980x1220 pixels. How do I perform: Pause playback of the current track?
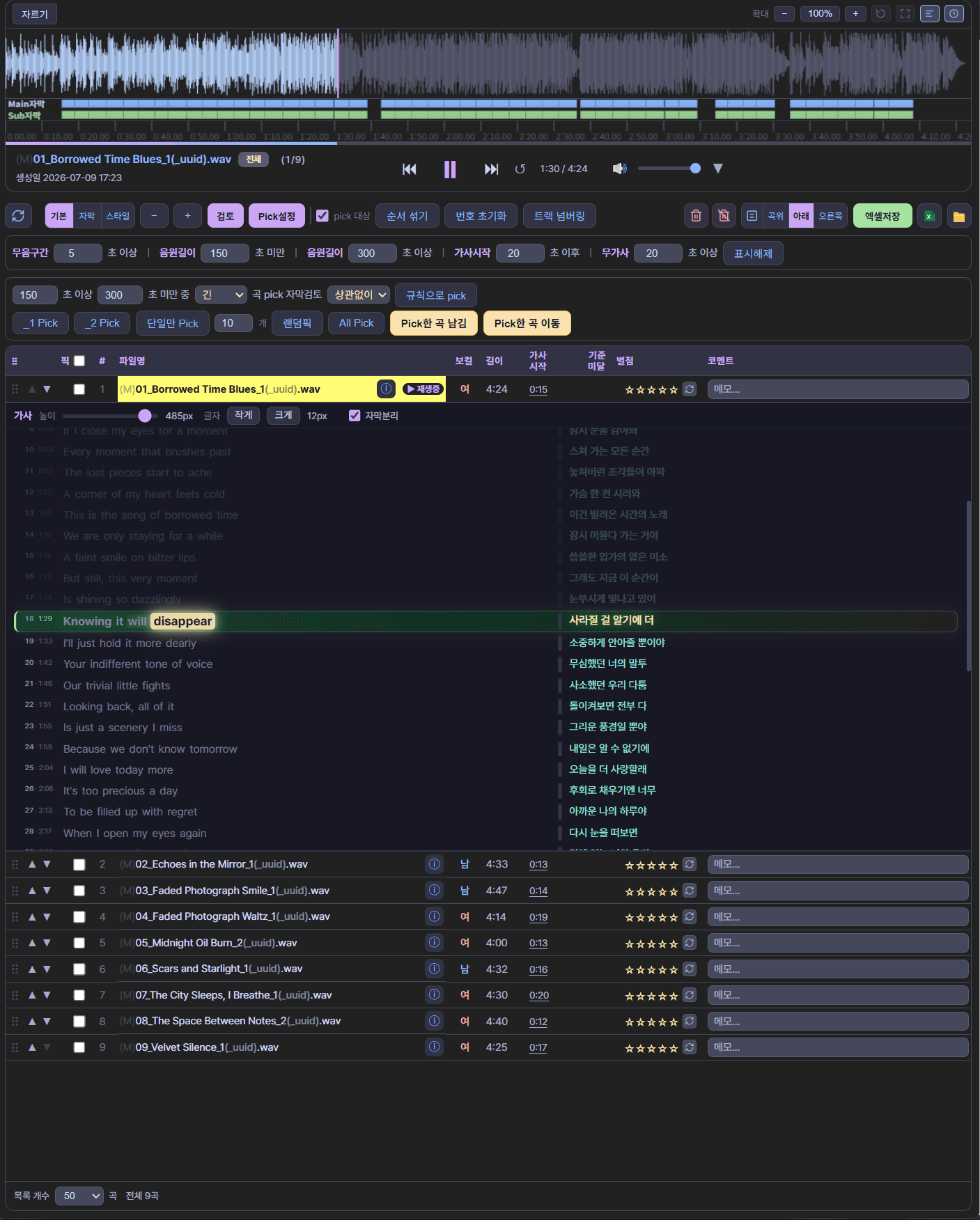click(x=450, y=169)
